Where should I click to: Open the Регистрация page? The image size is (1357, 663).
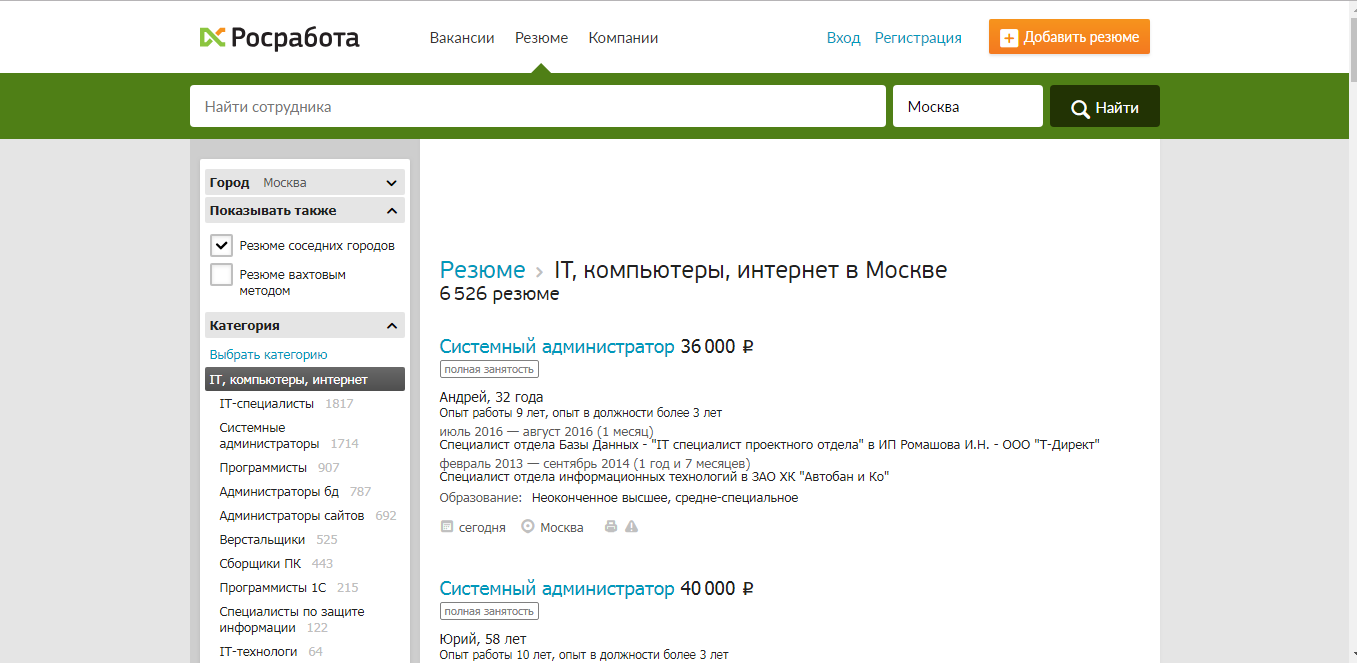(917, 37)
